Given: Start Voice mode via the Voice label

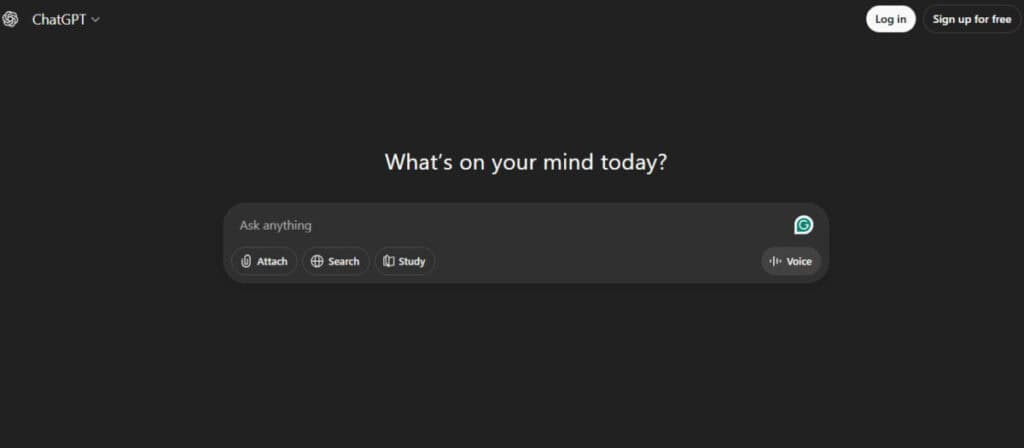Looking at the screenshot, I should point(799,261).
